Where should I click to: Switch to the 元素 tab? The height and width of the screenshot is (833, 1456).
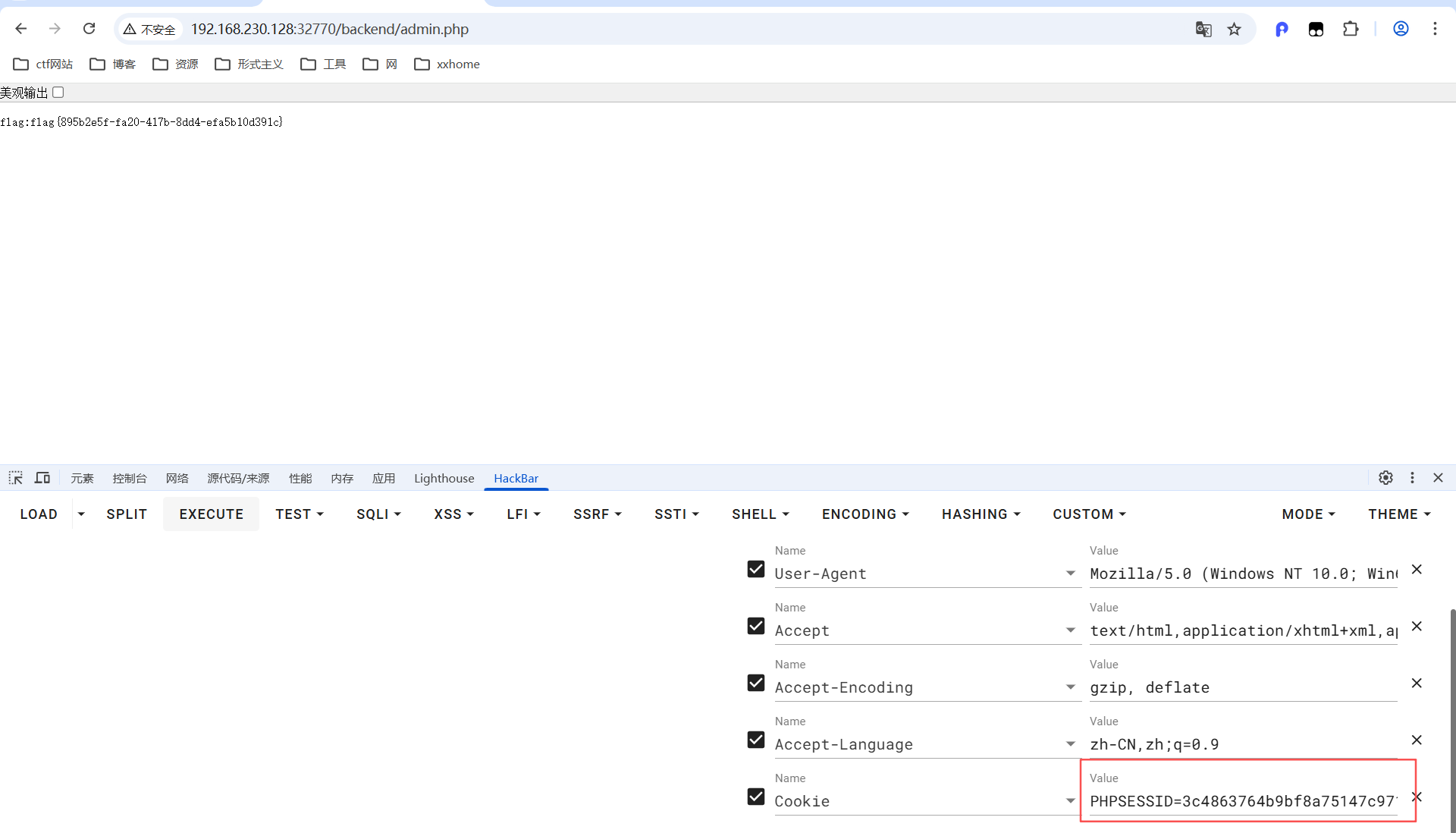(x=82, y=479)
